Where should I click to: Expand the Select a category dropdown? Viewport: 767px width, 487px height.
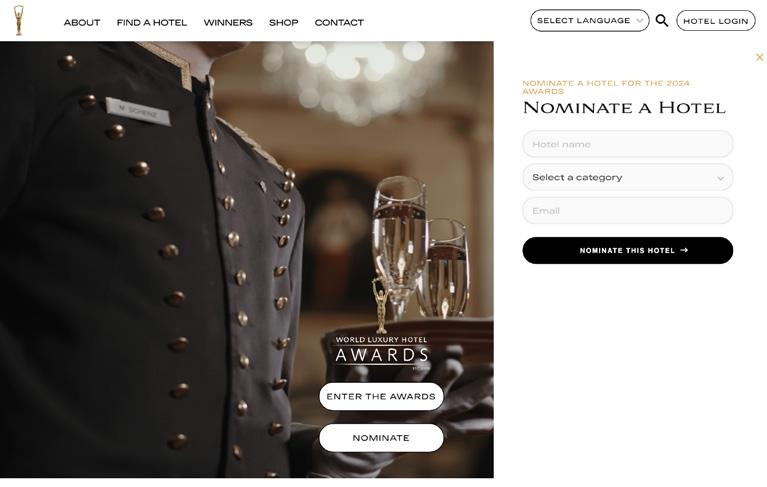coord(628,177)
